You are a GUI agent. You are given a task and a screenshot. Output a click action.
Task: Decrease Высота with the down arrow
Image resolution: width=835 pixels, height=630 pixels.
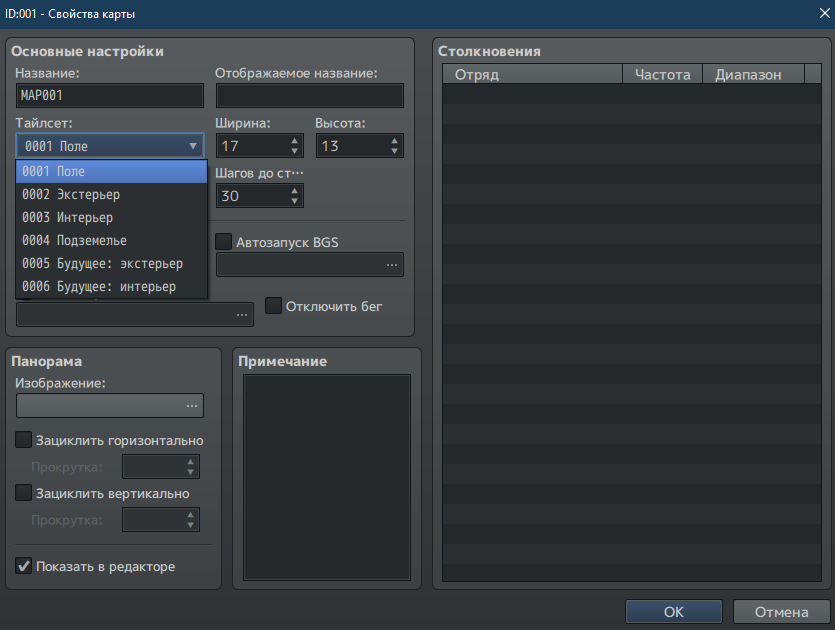[394, 151]
